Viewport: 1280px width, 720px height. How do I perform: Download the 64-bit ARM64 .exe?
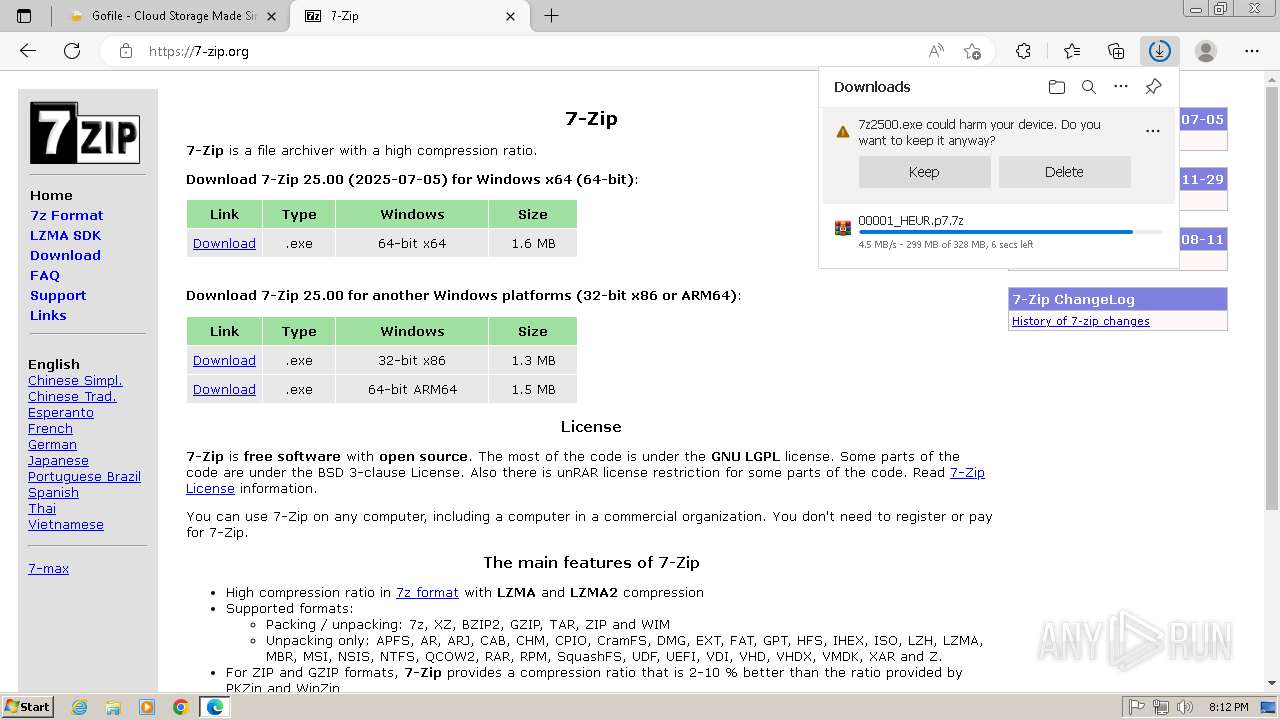tap(224, 389)
